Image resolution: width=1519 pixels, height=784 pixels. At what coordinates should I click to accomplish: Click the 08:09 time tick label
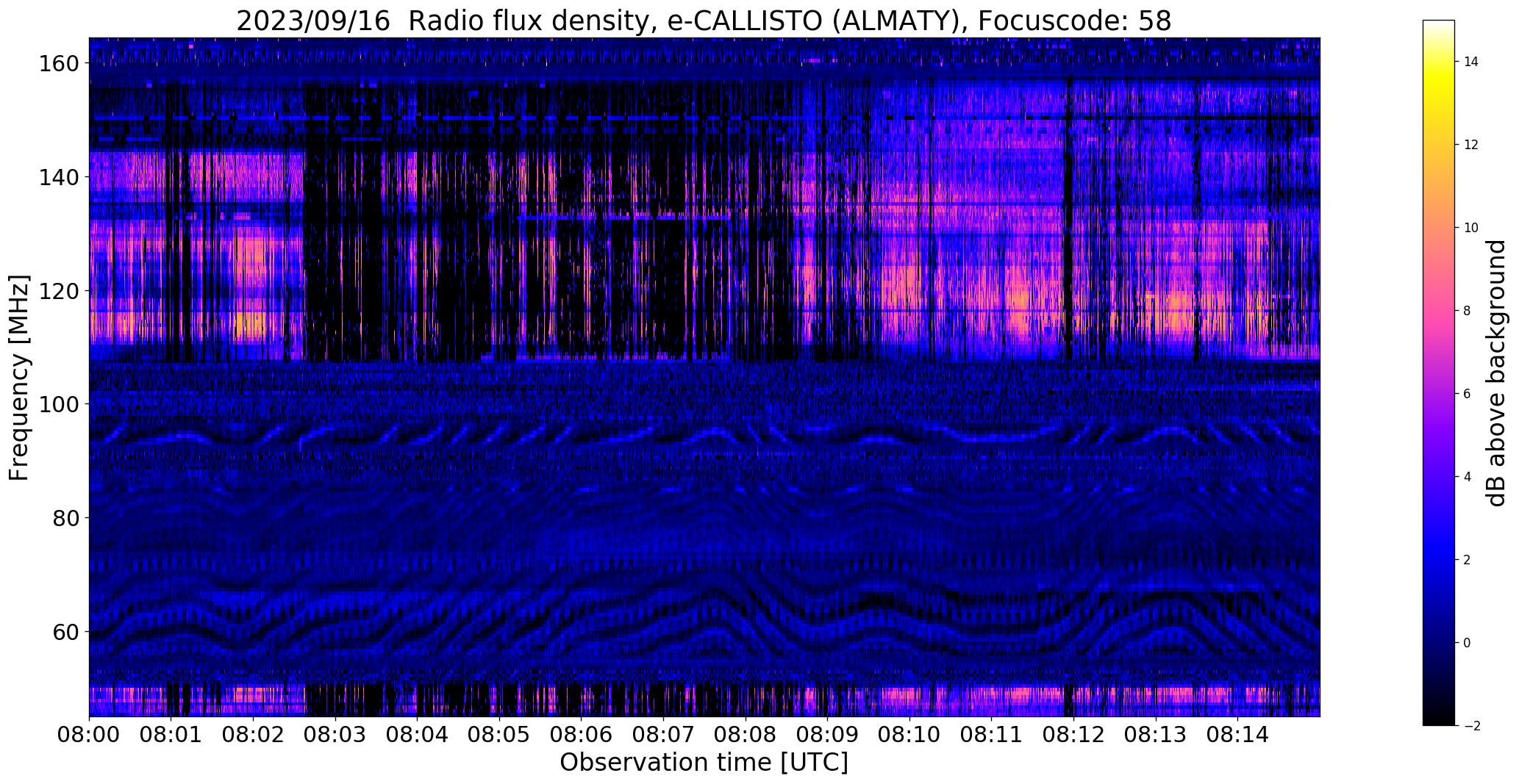point(827,735)
